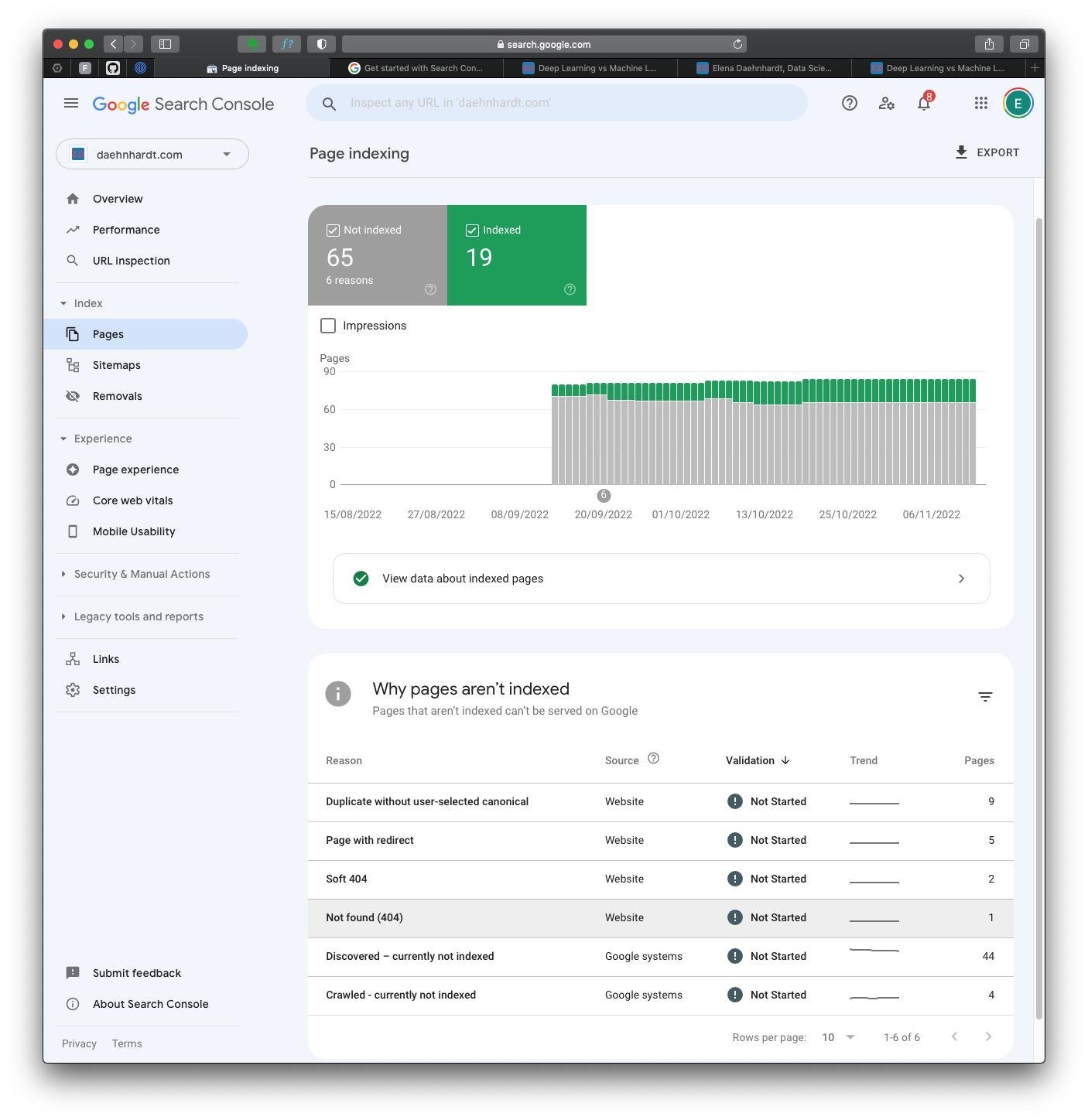Image resolution: width=1088 pixels, height=1120 pixels.
Task: Click Overview home icon in sidebar
Action: pos(73,199)
